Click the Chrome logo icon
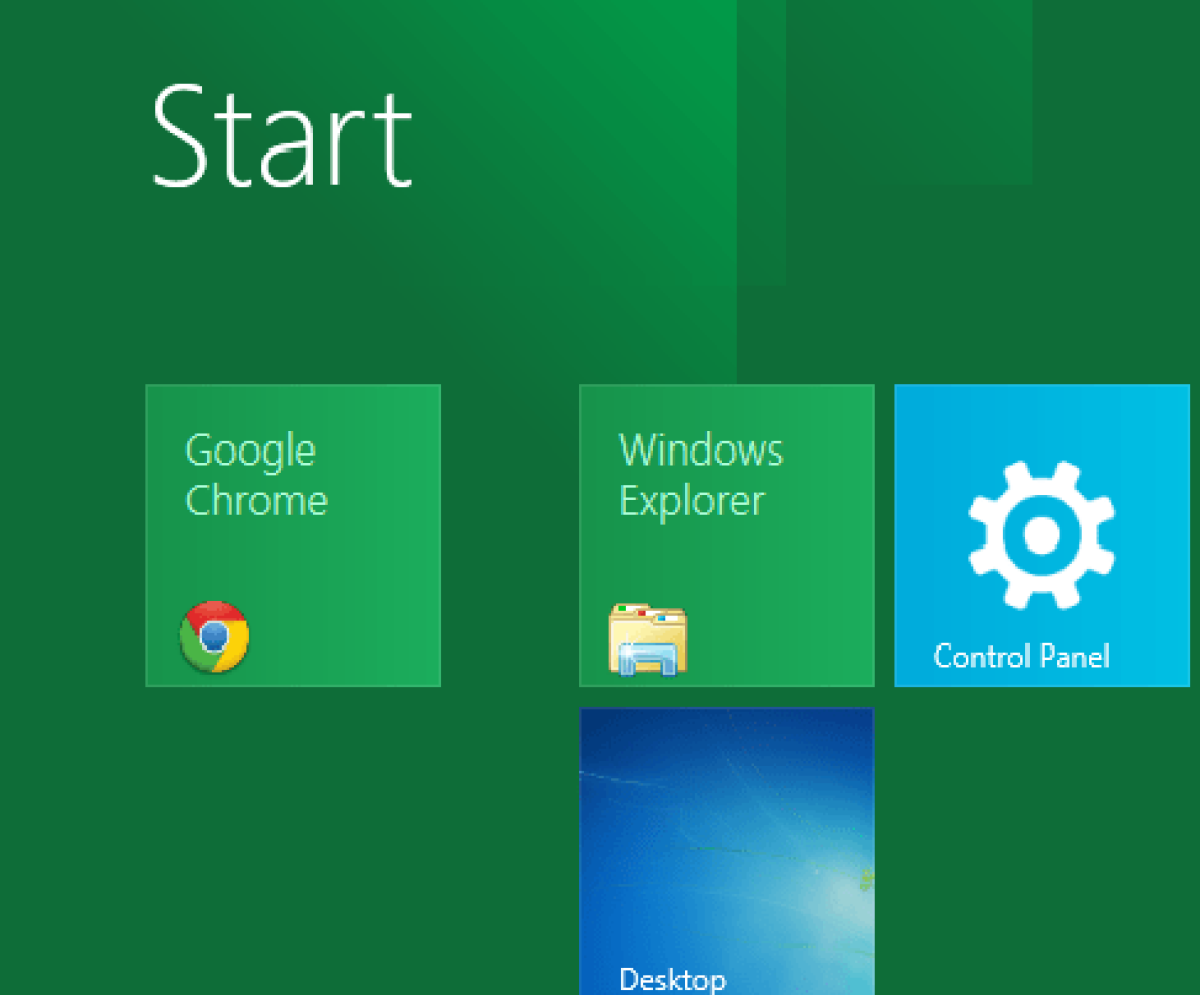Viewport: 1200px width, 995px height. click(214, 636)
